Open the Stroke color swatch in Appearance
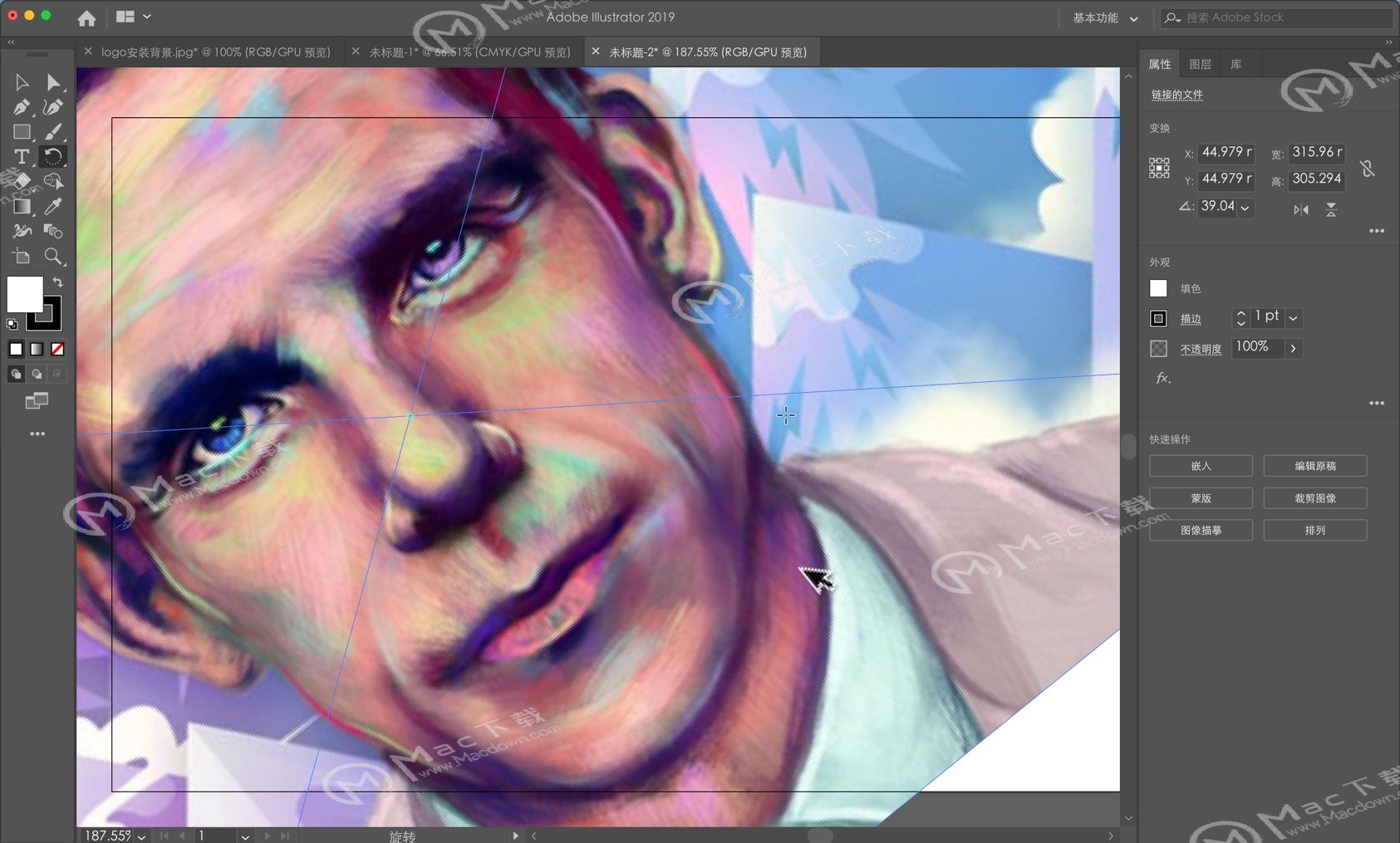Viewport: 1400px width, 843px height. click(1158, 318)
